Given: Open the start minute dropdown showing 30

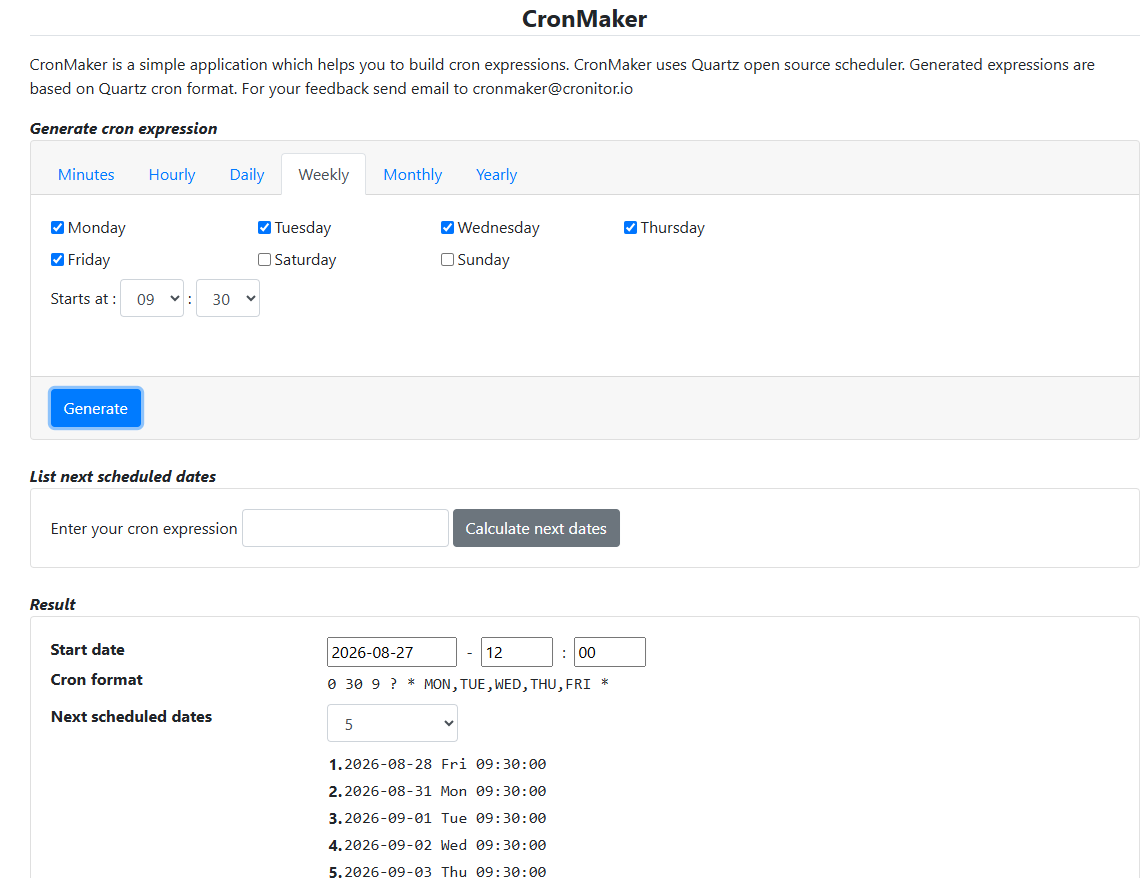Looking at the screenshot, I should point(228,299).
